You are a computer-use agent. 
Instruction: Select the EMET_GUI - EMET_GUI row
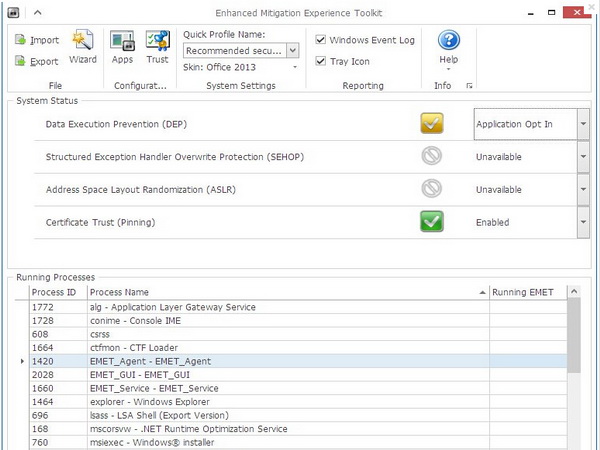[298, 375]
